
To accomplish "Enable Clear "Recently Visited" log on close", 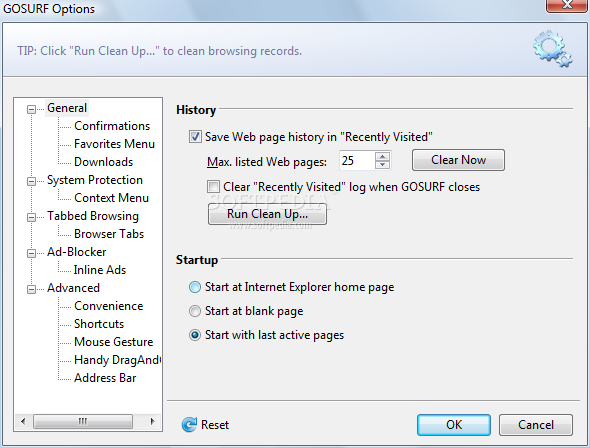I will [x=213, y=187].
